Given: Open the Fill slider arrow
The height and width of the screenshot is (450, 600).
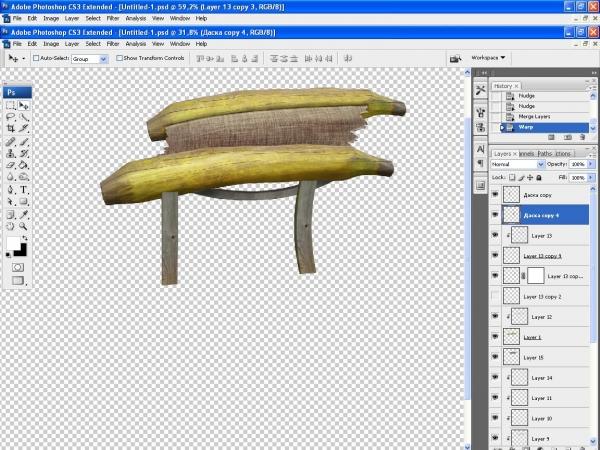Looking at the screenshot, I should 591,178.
